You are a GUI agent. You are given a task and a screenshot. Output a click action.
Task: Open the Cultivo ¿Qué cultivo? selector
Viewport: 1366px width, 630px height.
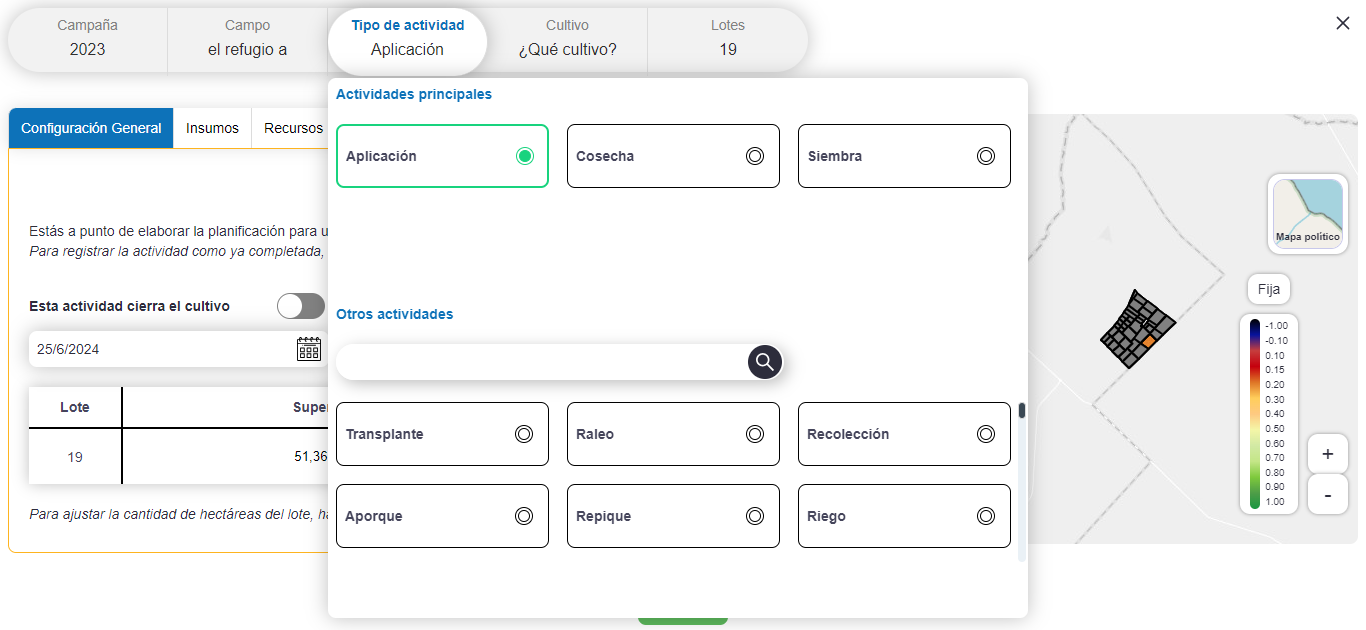pyautogui.click(x=567, y=40)
